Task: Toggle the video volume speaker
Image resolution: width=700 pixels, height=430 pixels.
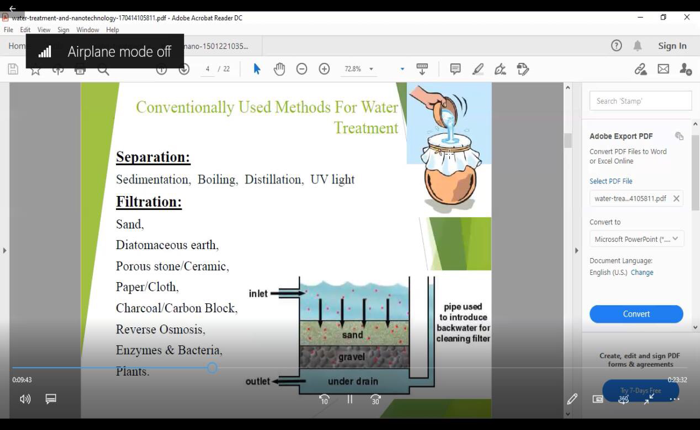Action: (x=25, y=399)
